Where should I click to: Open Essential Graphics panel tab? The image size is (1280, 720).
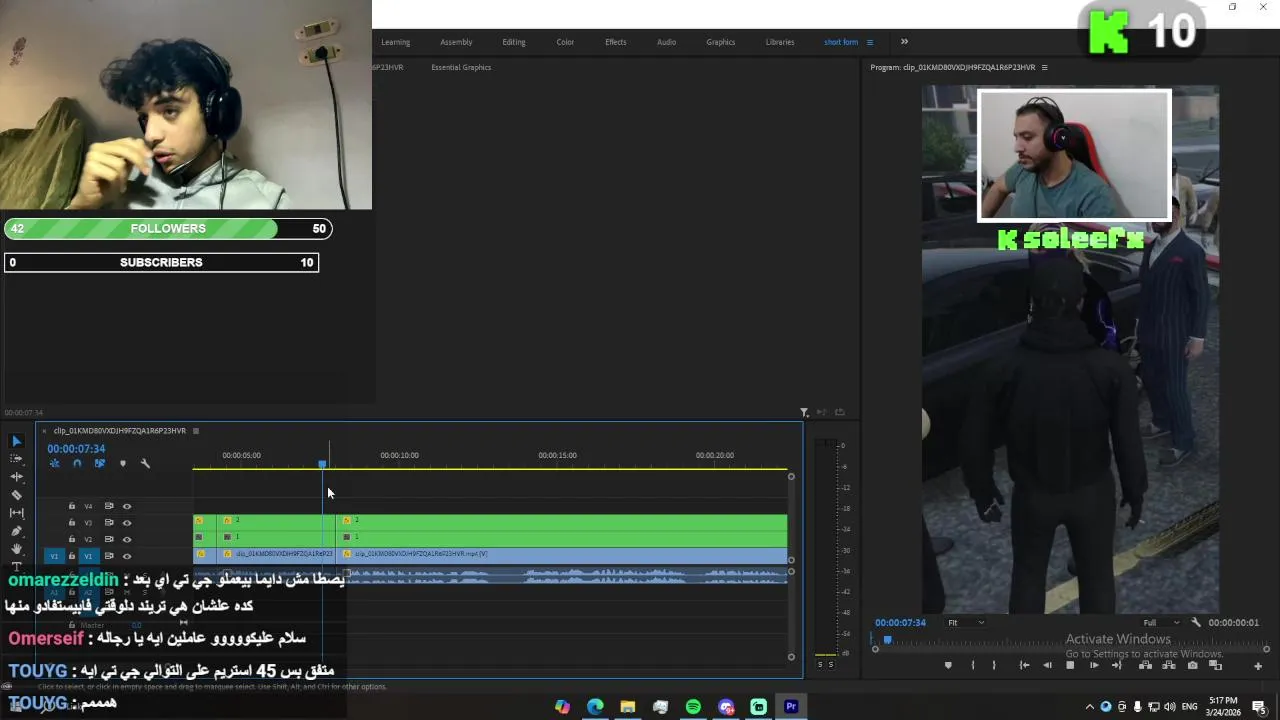tap(461, 67)
